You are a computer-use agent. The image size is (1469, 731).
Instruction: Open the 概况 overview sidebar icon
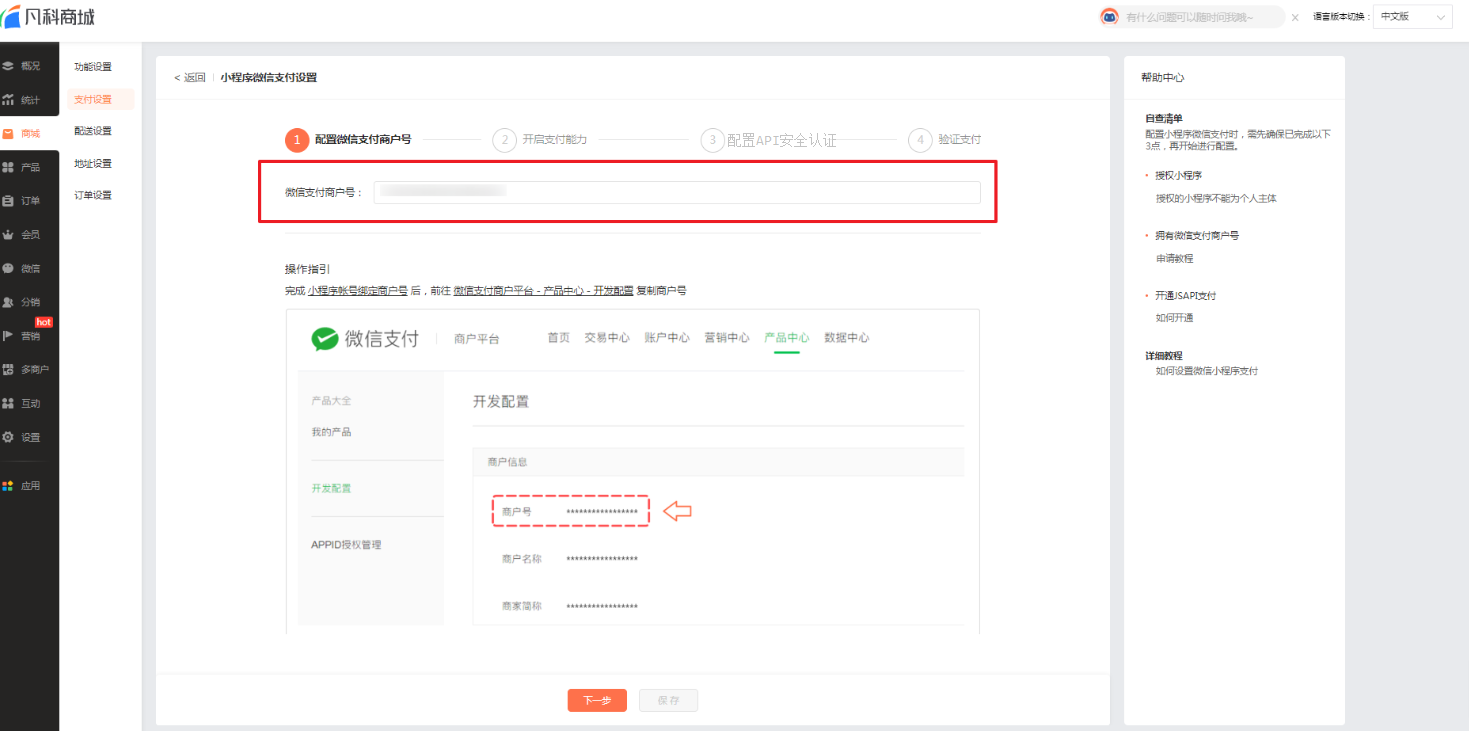[9, 66]
